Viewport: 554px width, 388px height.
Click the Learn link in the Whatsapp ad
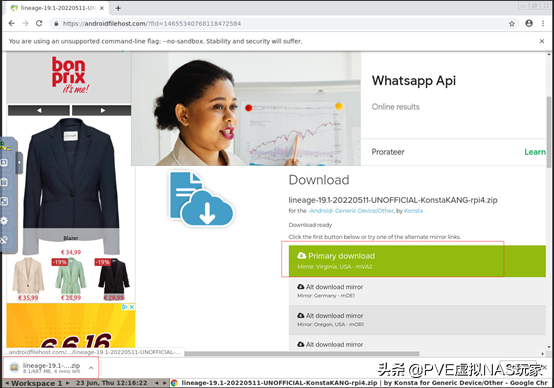(535, 152)
